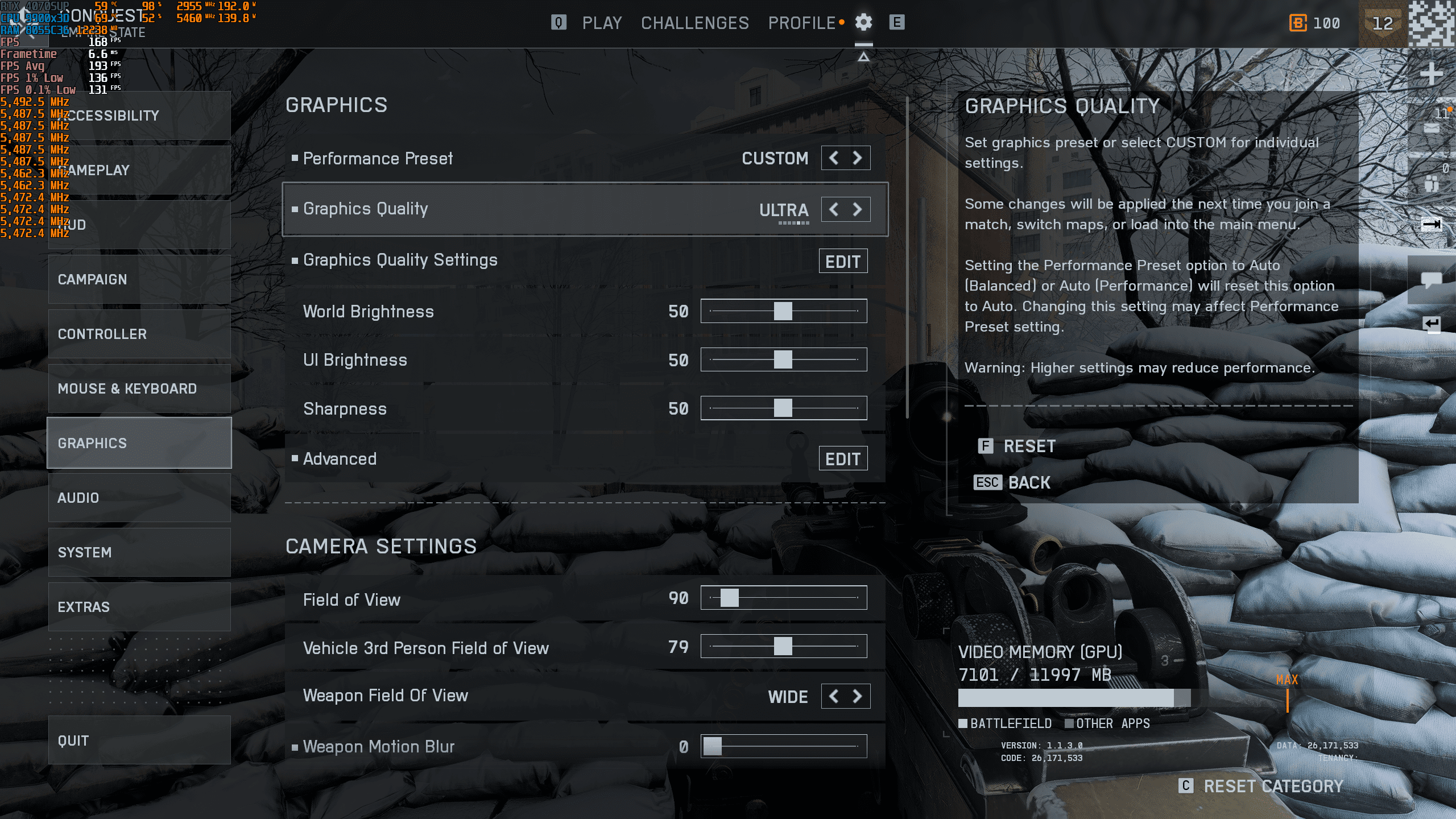Open the mail inbox envelope icon
Viewport: 1456px width, 819px height.
1431,129
